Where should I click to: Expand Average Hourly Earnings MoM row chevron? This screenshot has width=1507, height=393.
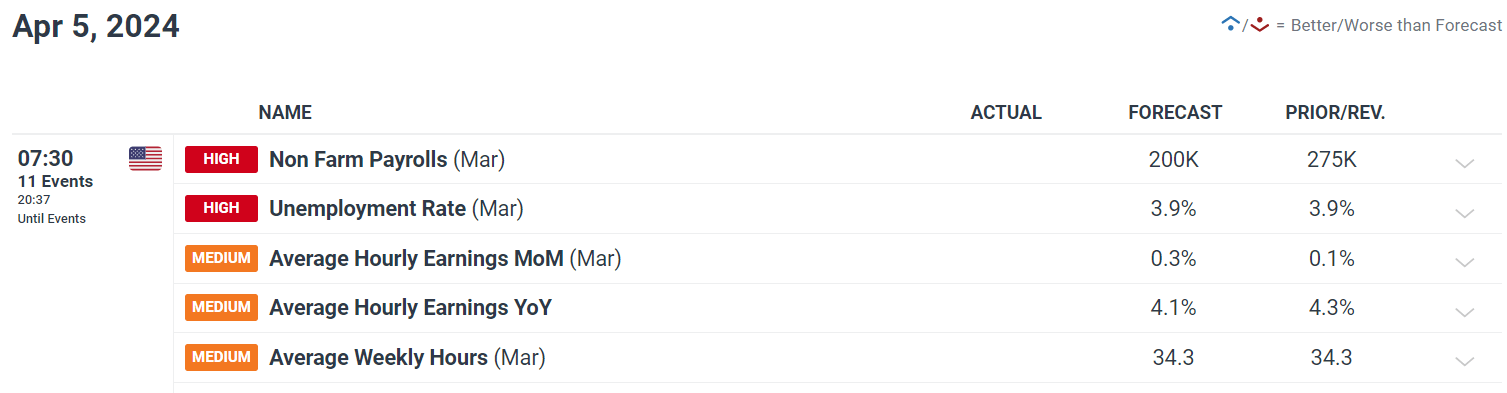(1465, 263)
